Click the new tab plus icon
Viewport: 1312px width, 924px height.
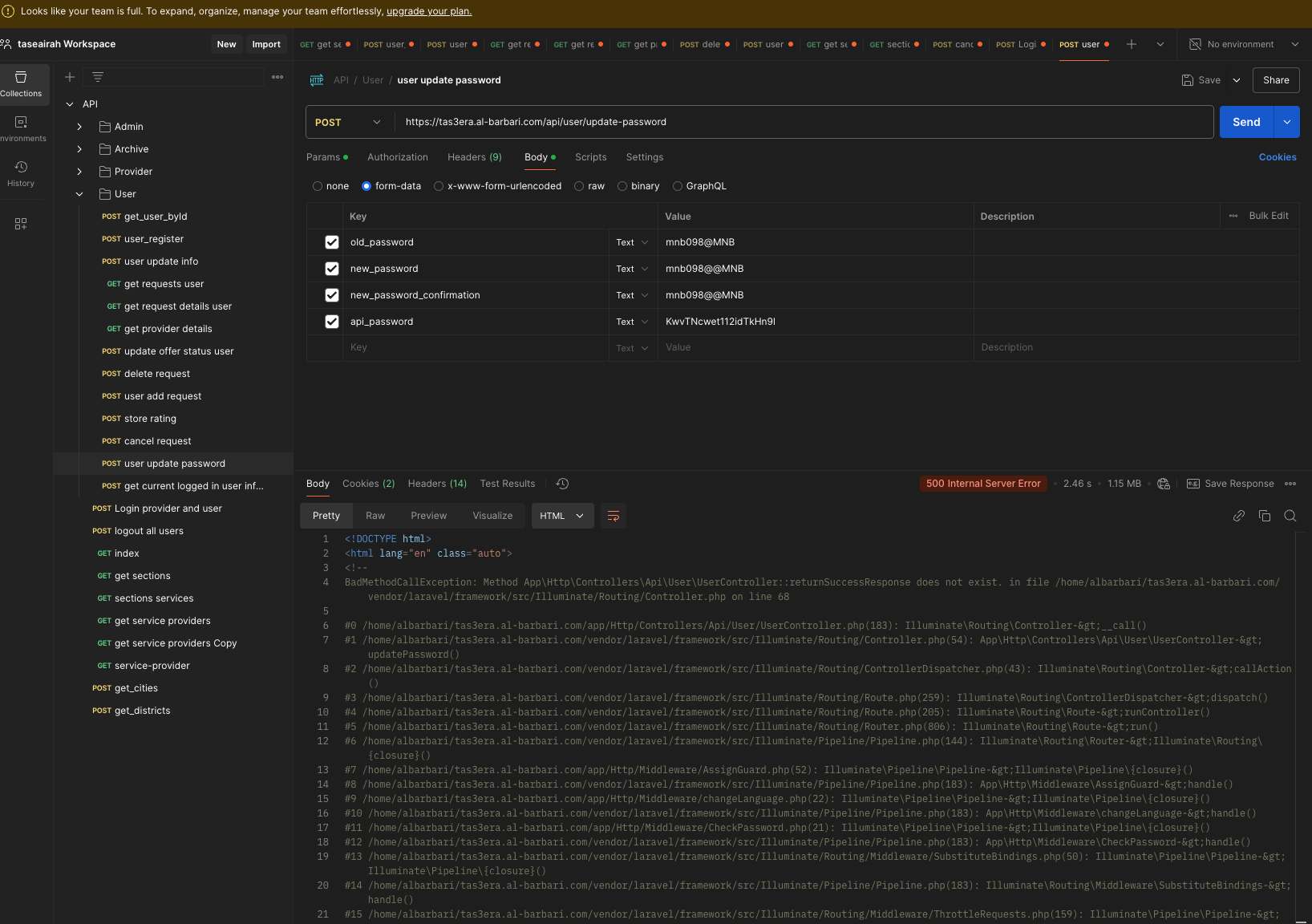(x=1132, y=44)
